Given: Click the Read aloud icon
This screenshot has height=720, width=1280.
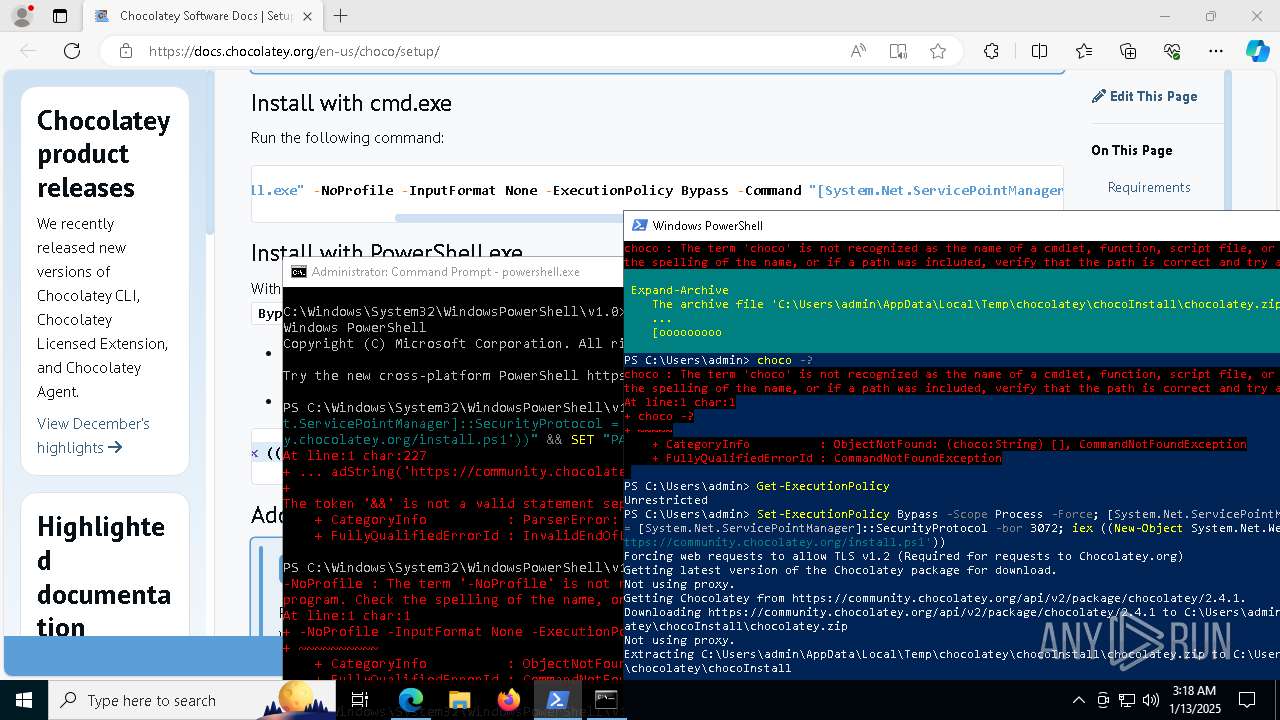Looking at the screenshot, I should tap(858, 51).
